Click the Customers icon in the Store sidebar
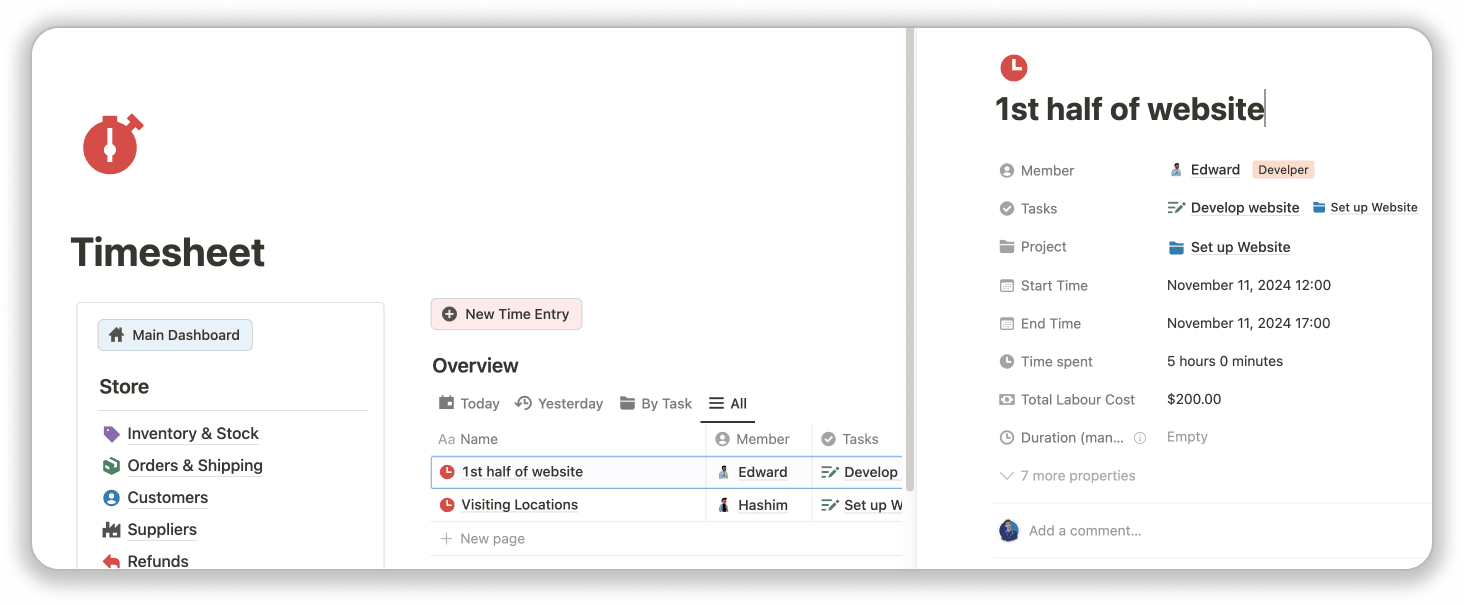 coord(110,497)
